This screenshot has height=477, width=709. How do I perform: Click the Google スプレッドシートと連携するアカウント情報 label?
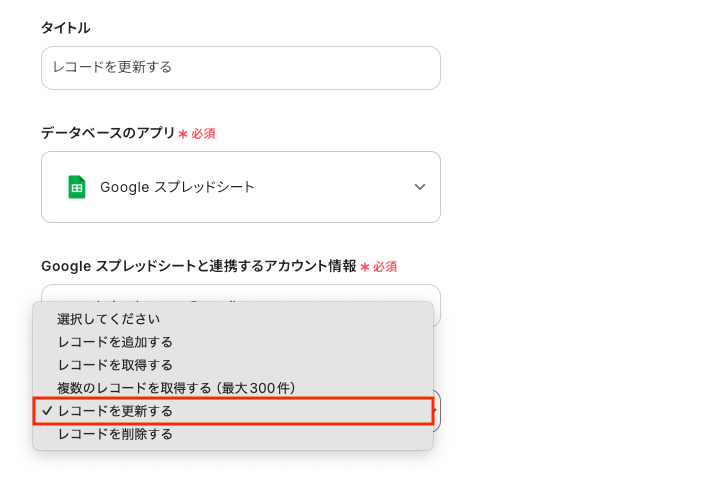198,266
